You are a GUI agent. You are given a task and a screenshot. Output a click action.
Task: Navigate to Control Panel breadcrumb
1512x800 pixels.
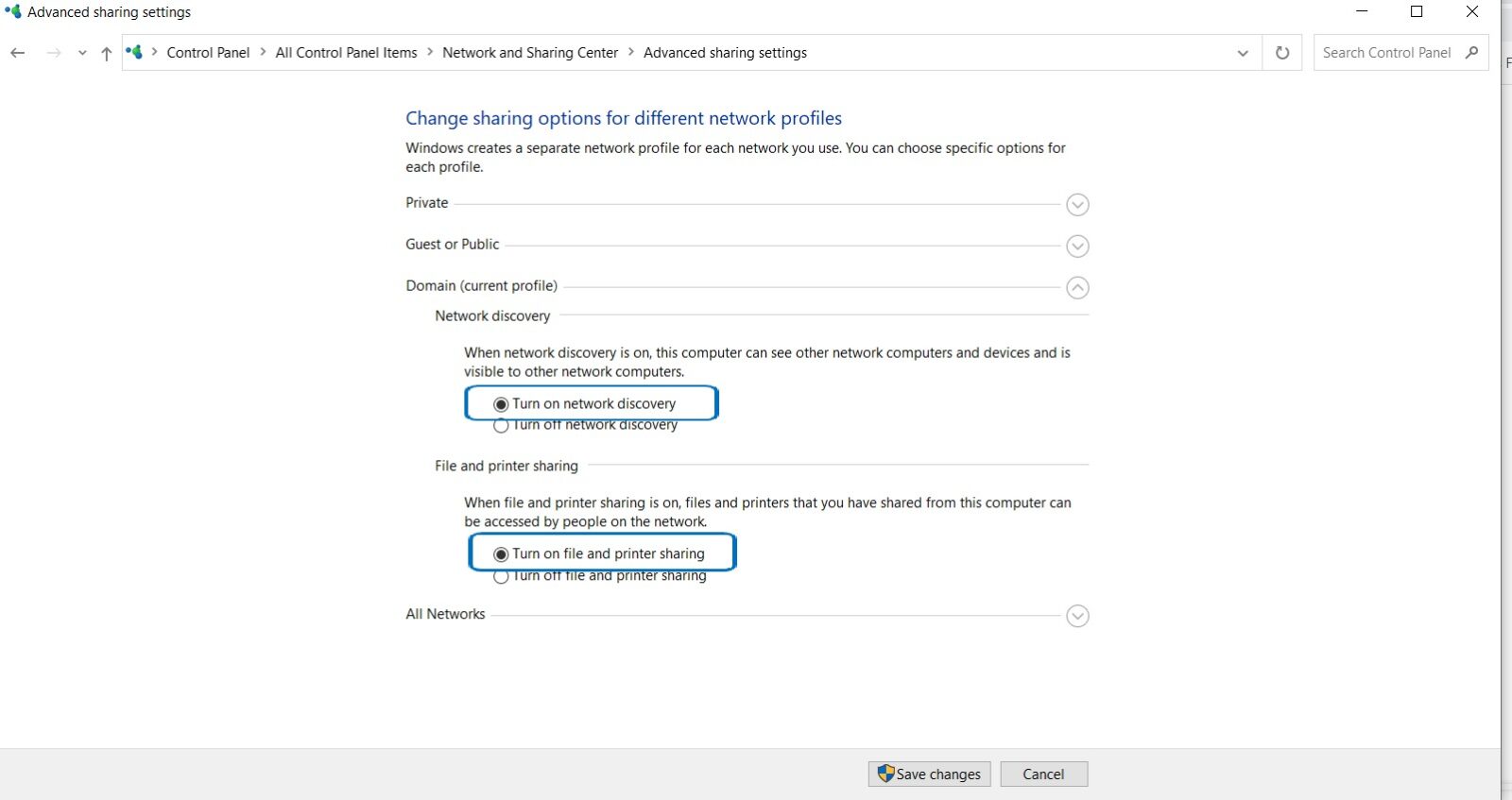[208, 53]
